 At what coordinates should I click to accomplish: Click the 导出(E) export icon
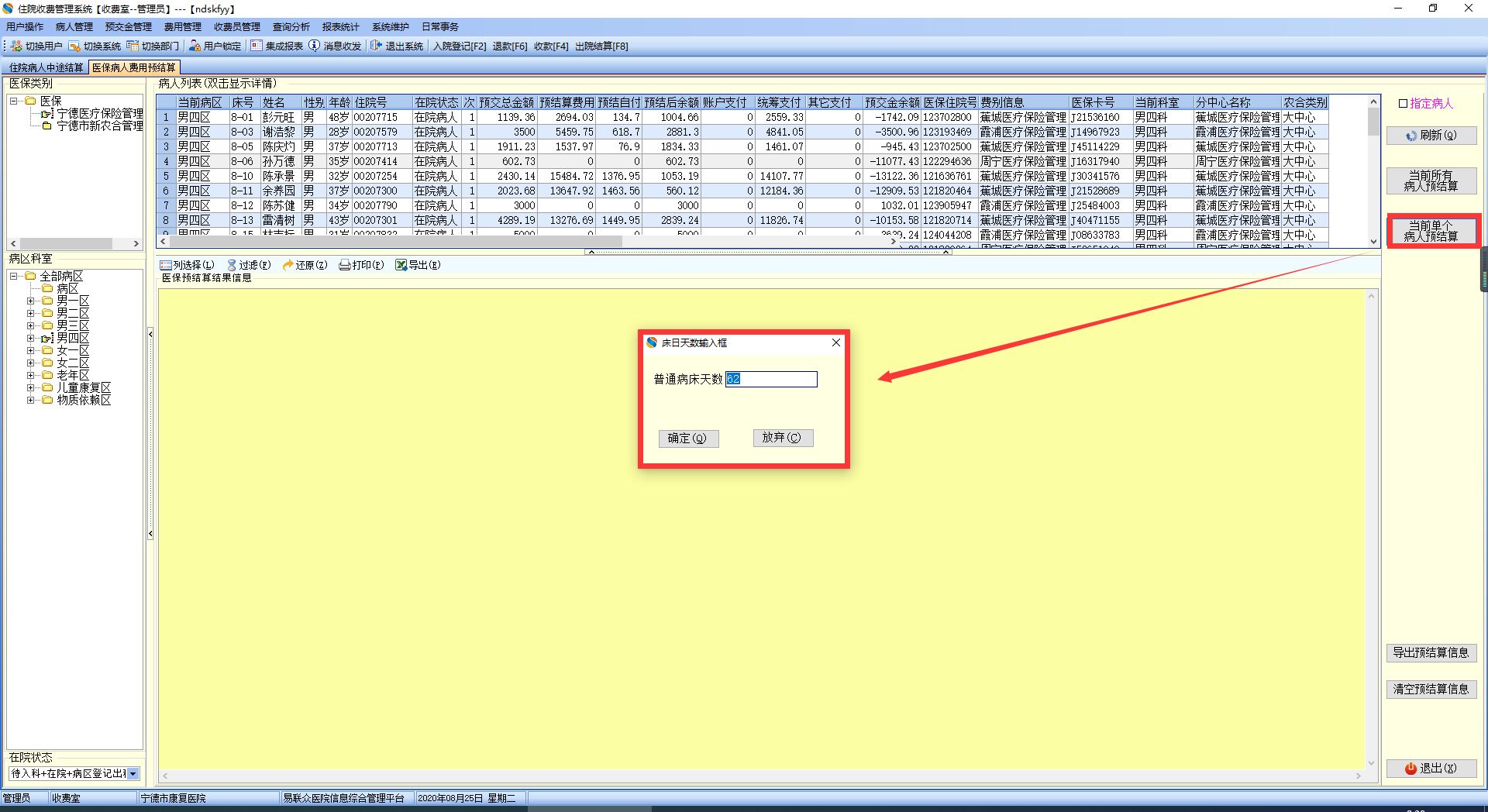tap(401, 265)
